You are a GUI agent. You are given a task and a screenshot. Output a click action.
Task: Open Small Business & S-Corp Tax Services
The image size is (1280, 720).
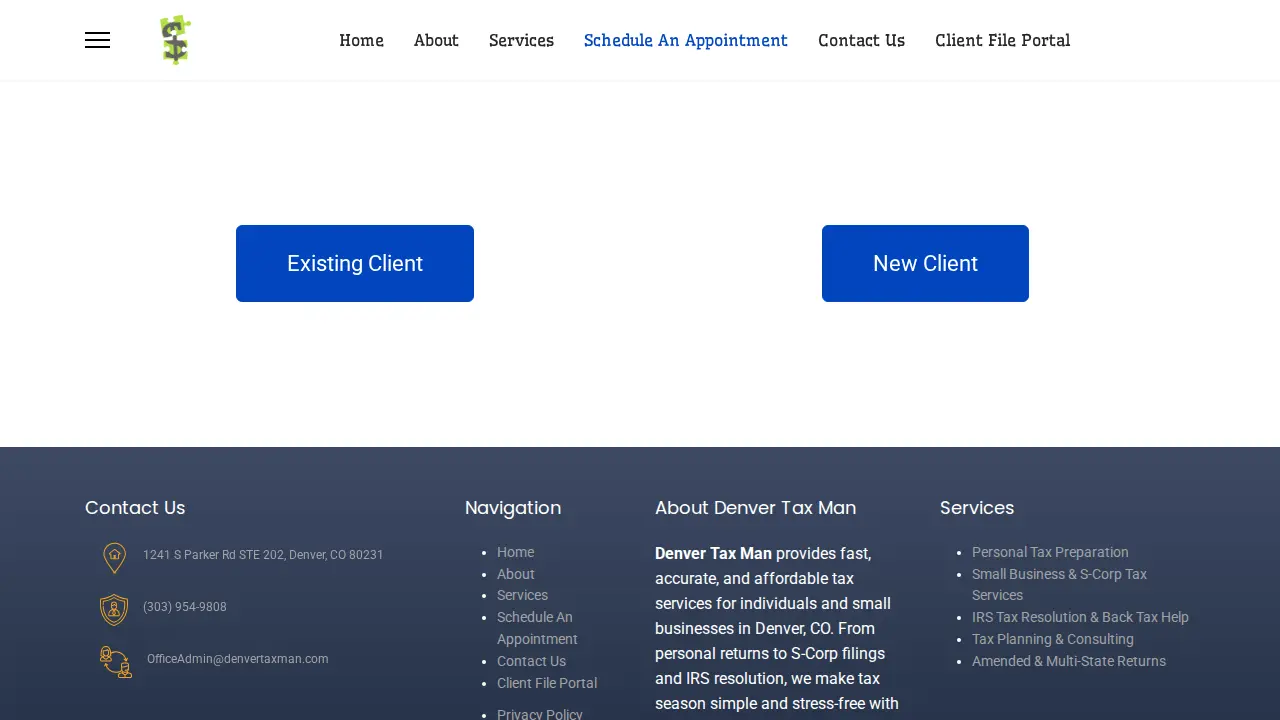point(1059,584)
